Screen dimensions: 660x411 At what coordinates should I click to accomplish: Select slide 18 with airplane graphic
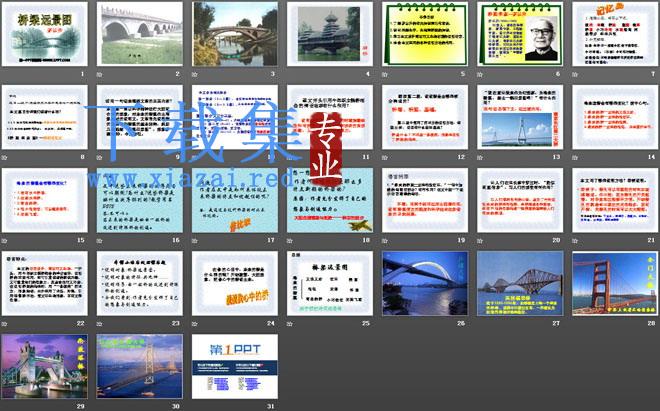pyautogui.click(x=330, y=200)
